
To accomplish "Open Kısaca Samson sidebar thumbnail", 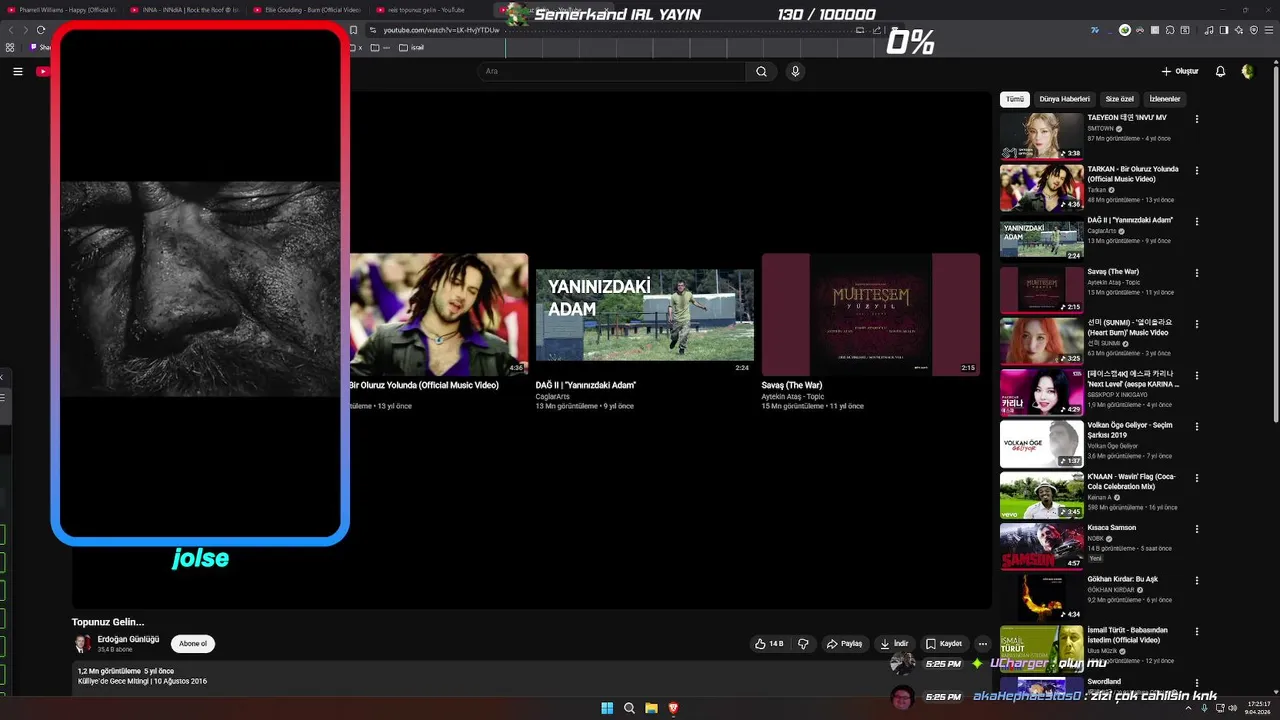I will 1042,546.
